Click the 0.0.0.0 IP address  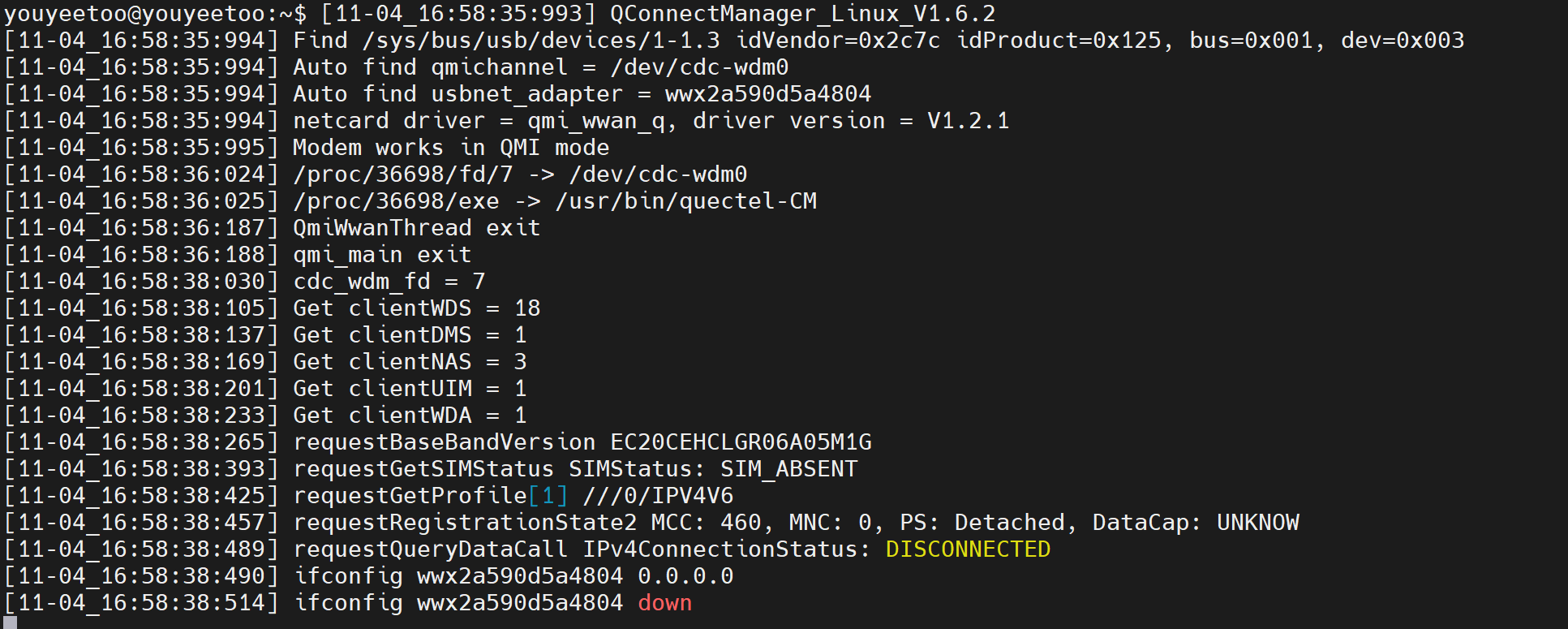click(685, 576)
